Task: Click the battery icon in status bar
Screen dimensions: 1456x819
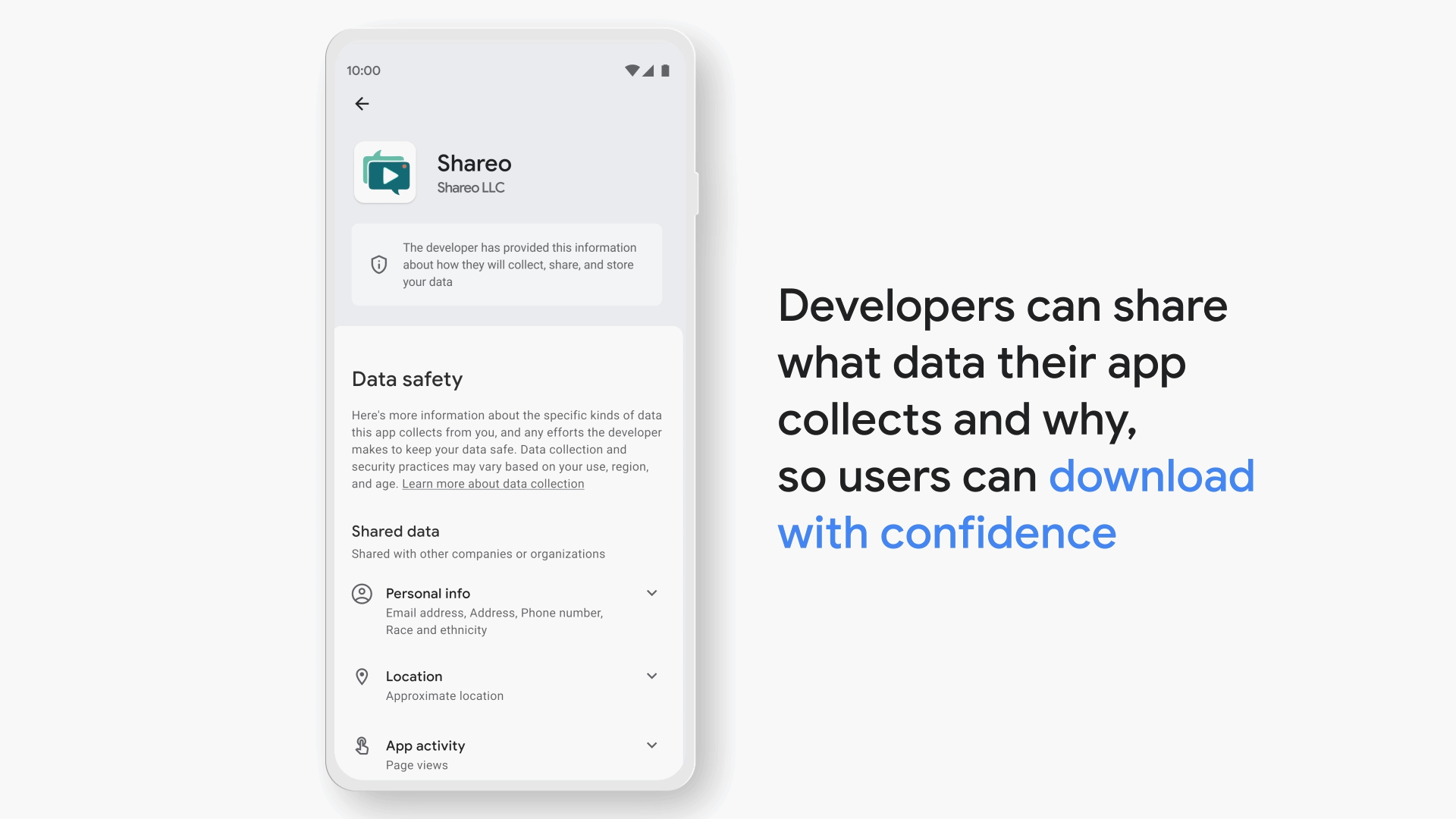Action: click(x=665, y=70)
